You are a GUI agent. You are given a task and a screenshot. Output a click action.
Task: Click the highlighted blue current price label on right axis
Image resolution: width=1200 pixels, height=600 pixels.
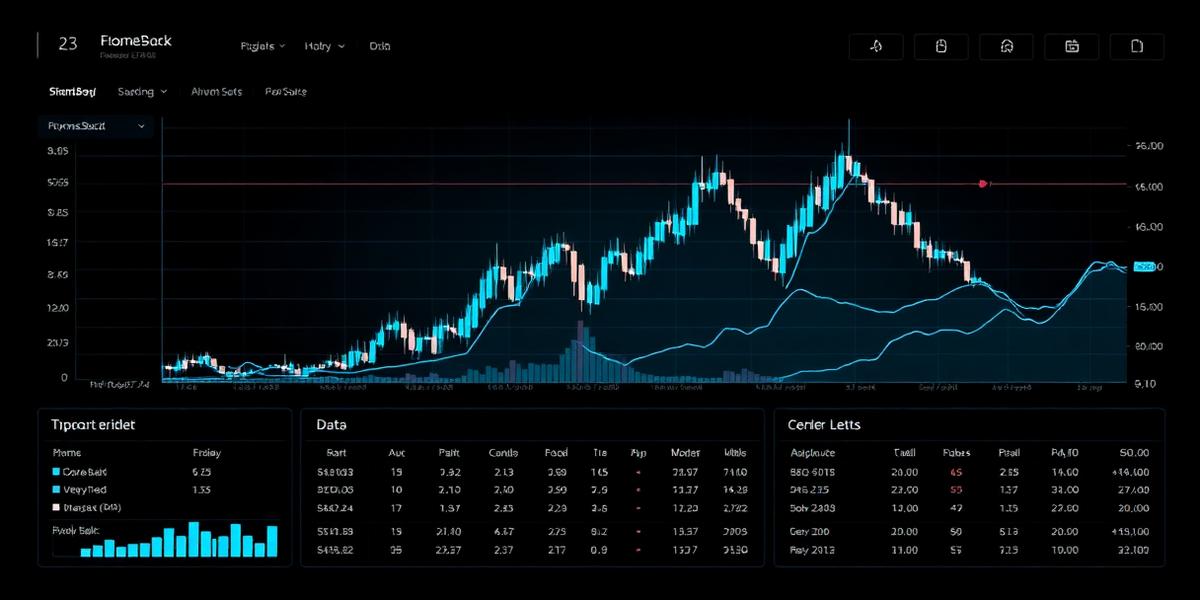click(x=1143, y=267)
